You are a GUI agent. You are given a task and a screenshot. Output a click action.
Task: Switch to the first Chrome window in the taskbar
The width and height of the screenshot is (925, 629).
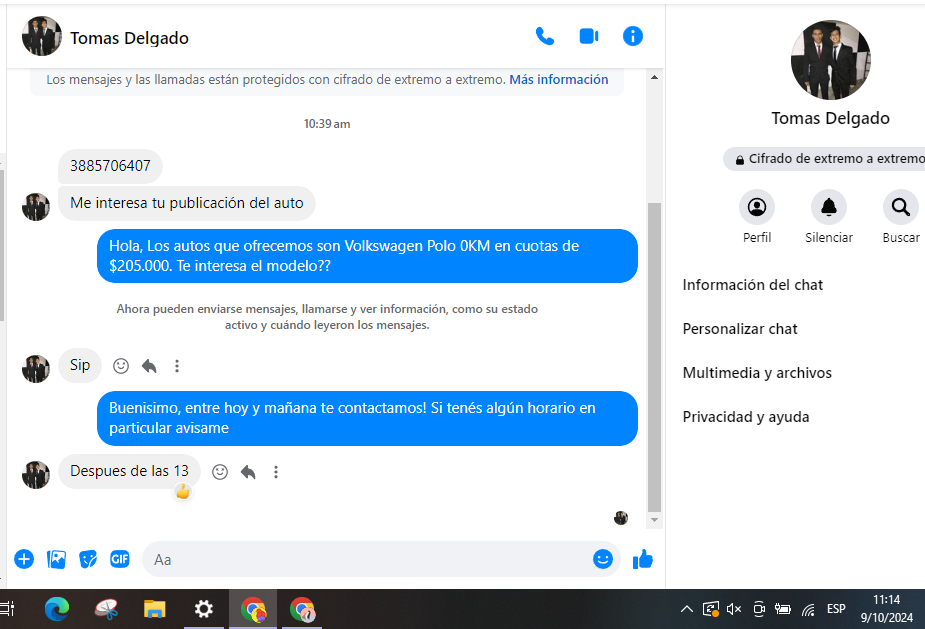[253, 609]
